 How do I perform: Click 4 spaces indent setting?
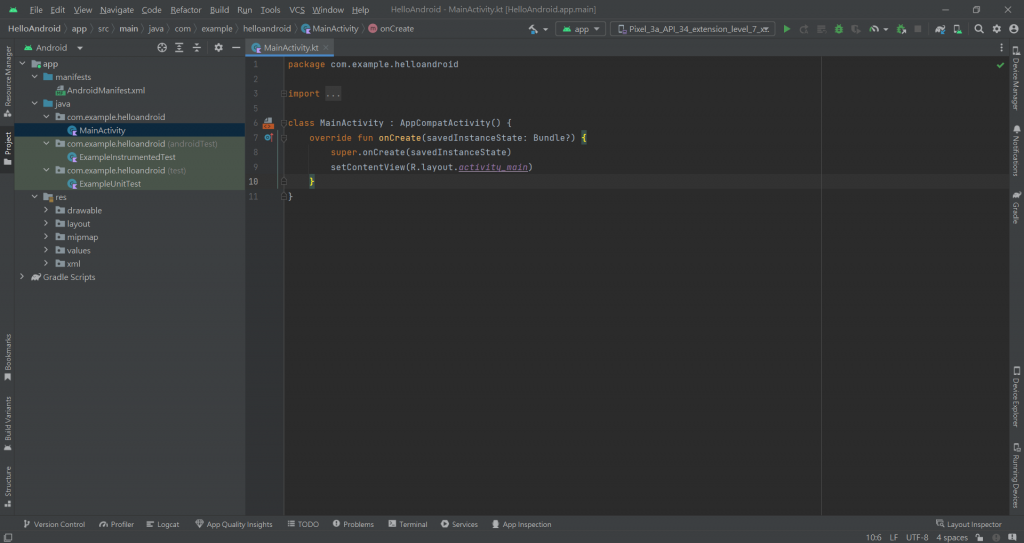(952, 538)
